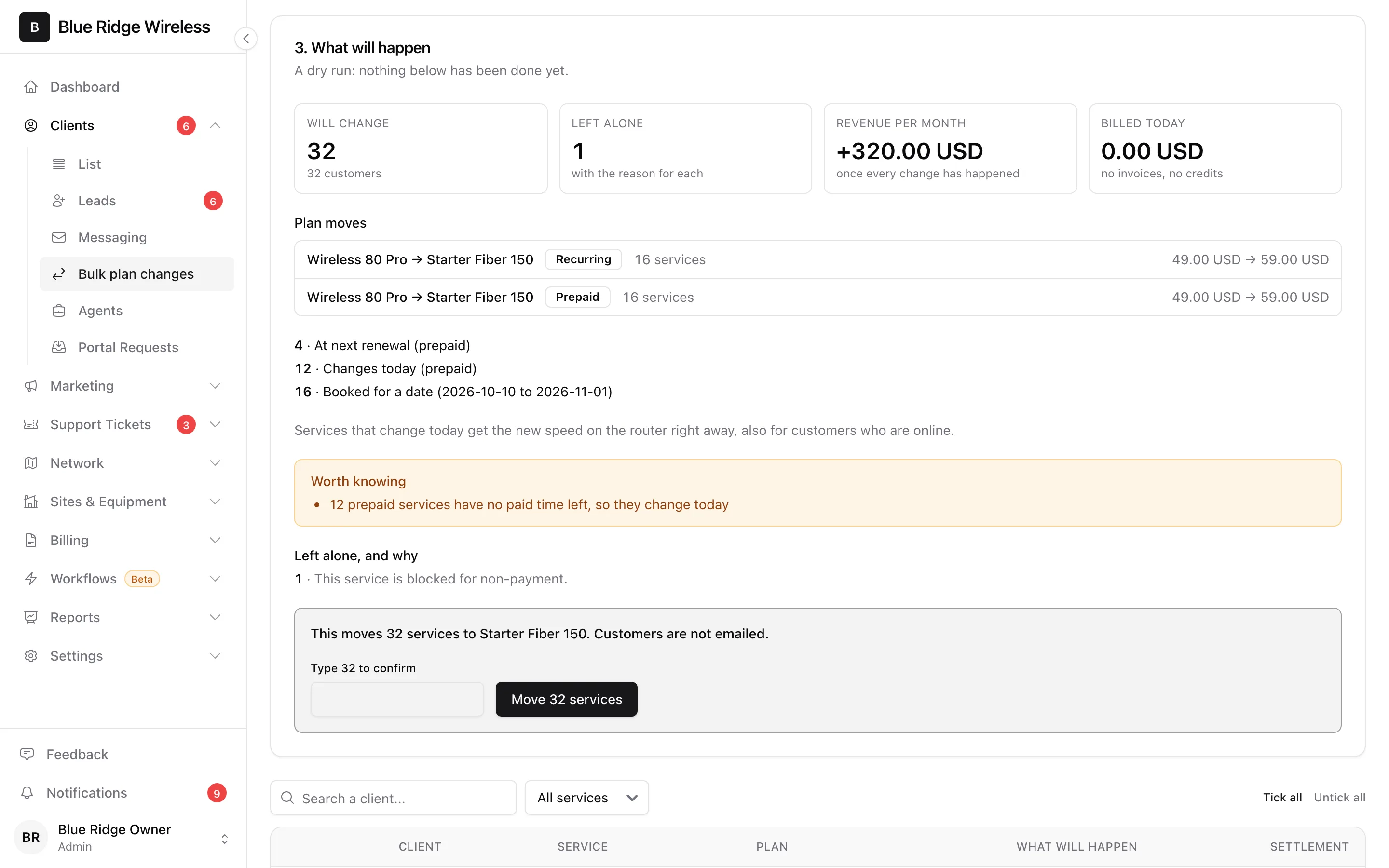Click the WHAT WILL HAPPEN column header
The width and height of the screenshot is (1389, 868).
point(1076,846)
